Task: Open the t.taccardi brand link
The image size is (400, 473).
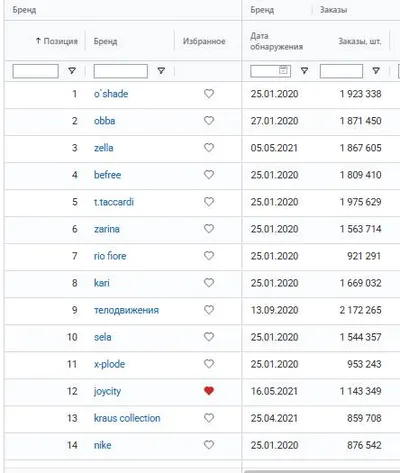Action: 114,202
